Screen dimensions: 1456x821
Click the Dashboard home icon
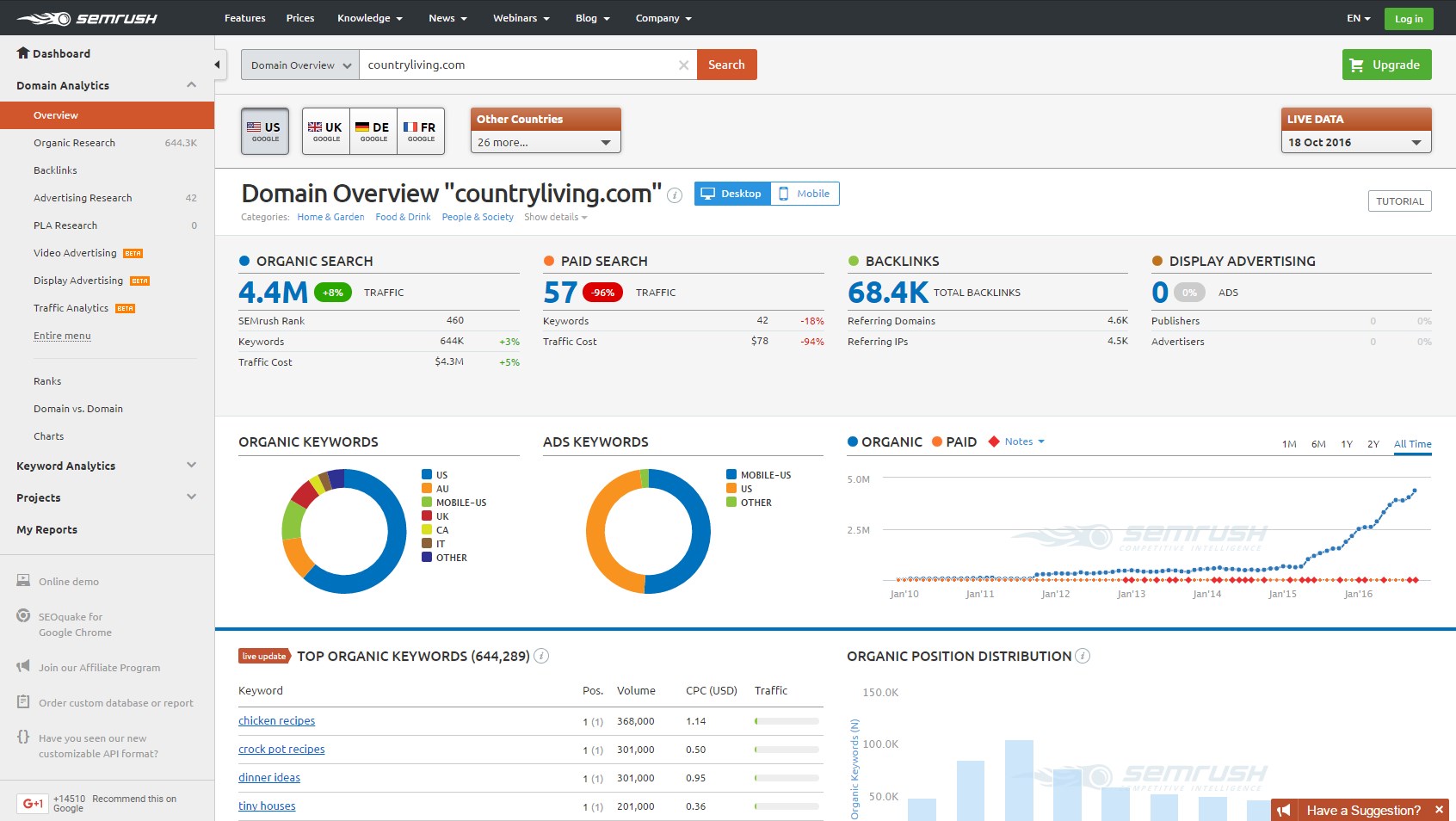pyautogui.click(x=23, y=52)
